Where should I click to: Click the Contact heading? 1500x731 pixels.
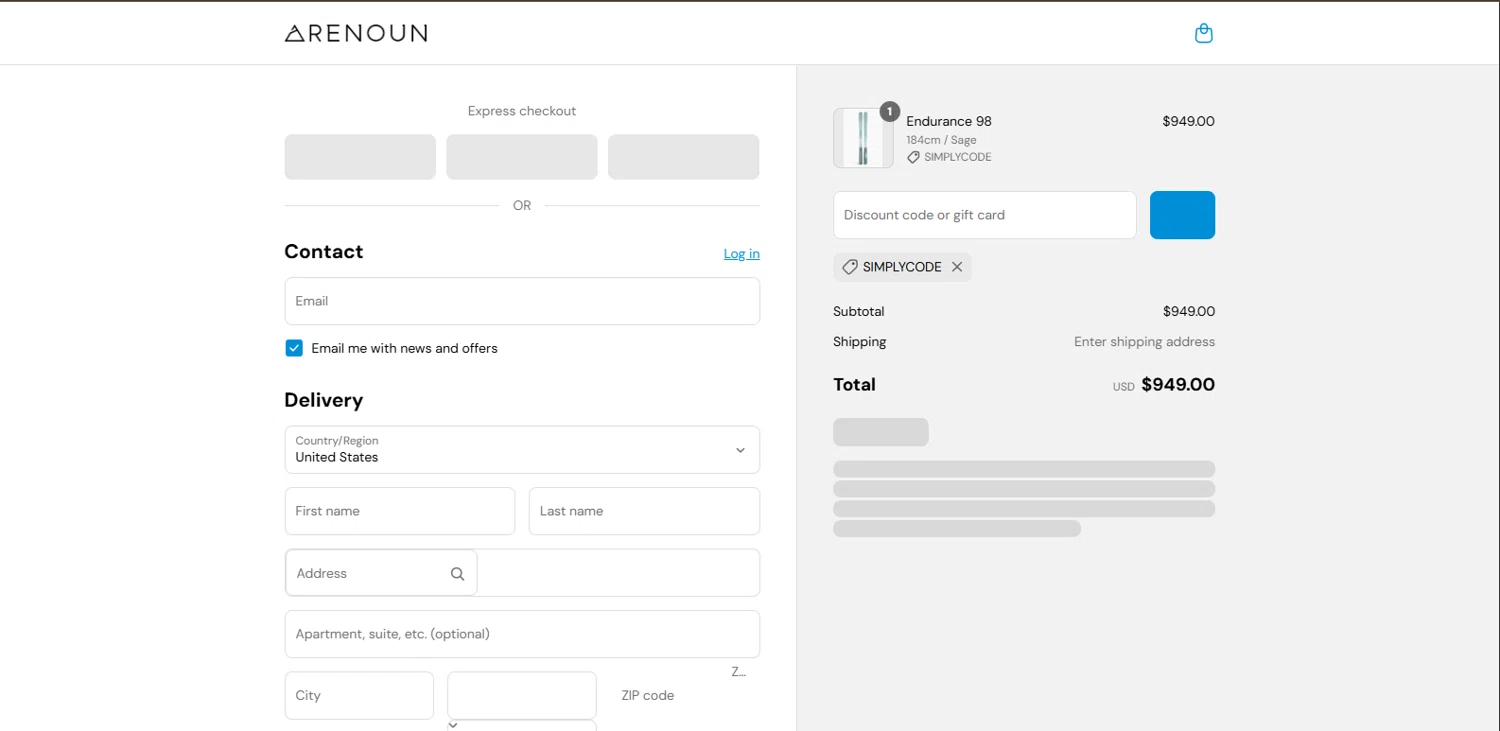(x=324, y=252)
